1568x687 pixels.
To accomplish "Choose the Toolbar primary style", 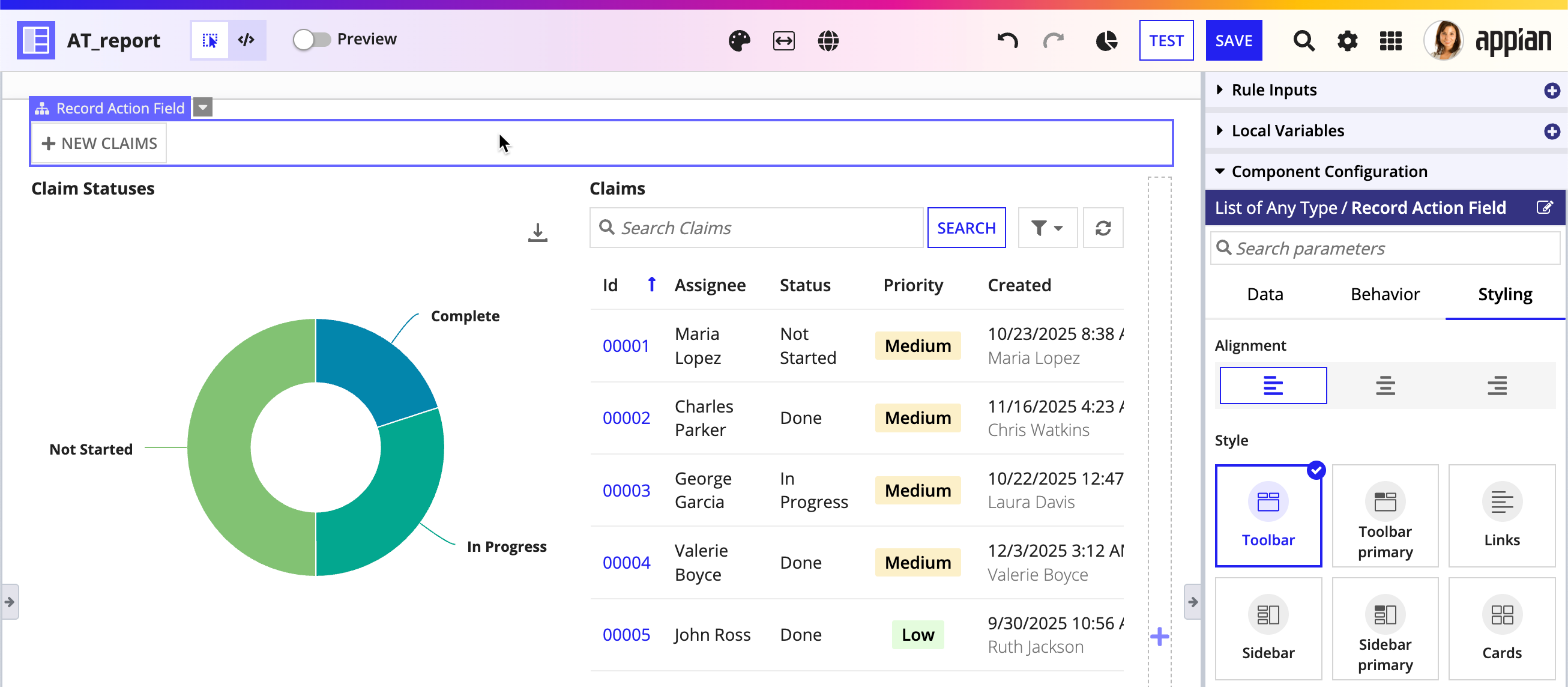I will 1385,516.
